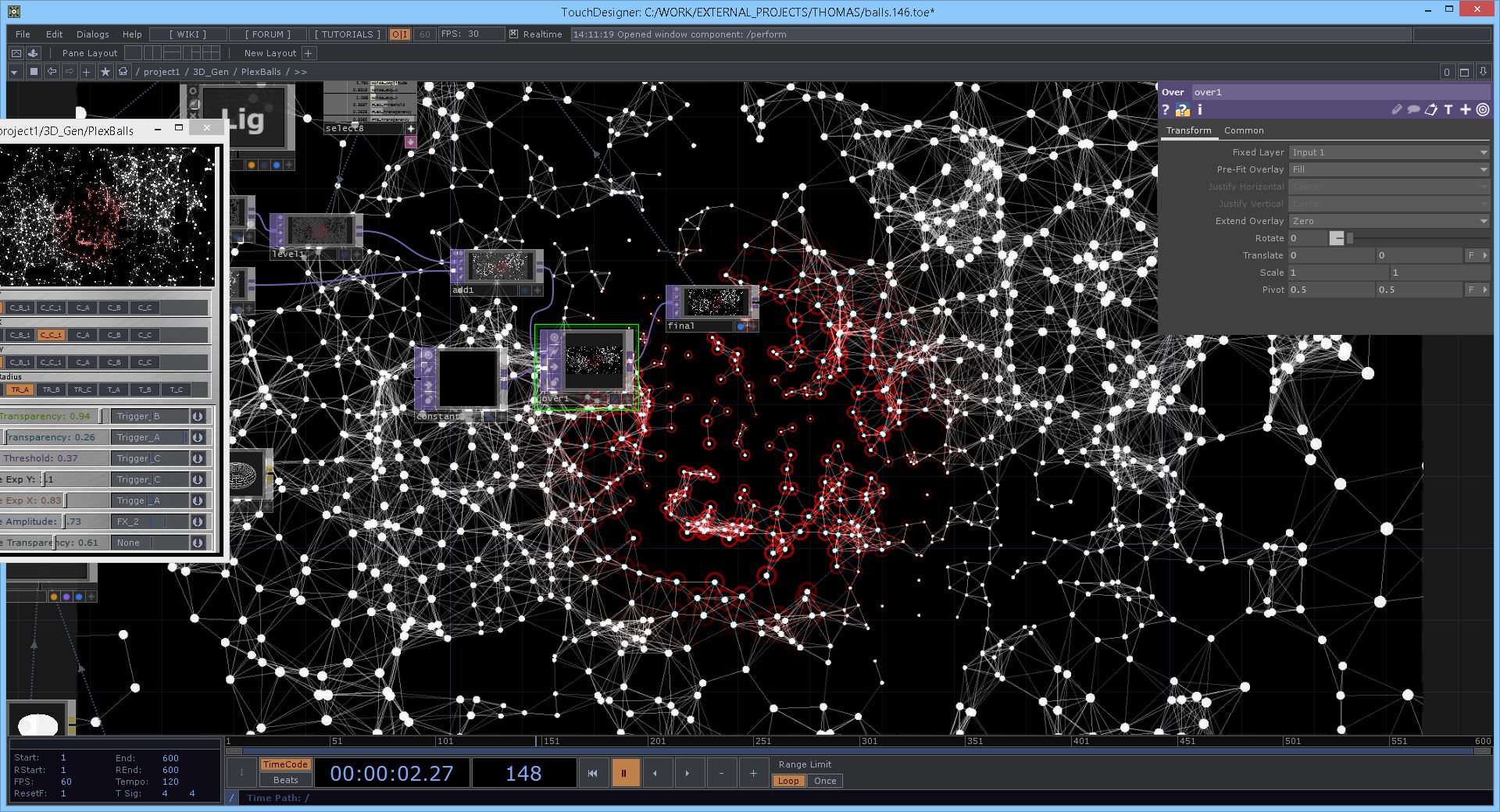The width and height of the screenshot is (1500, 812).
Task: Add a new layout with plus icon
Action: point(309,53)
